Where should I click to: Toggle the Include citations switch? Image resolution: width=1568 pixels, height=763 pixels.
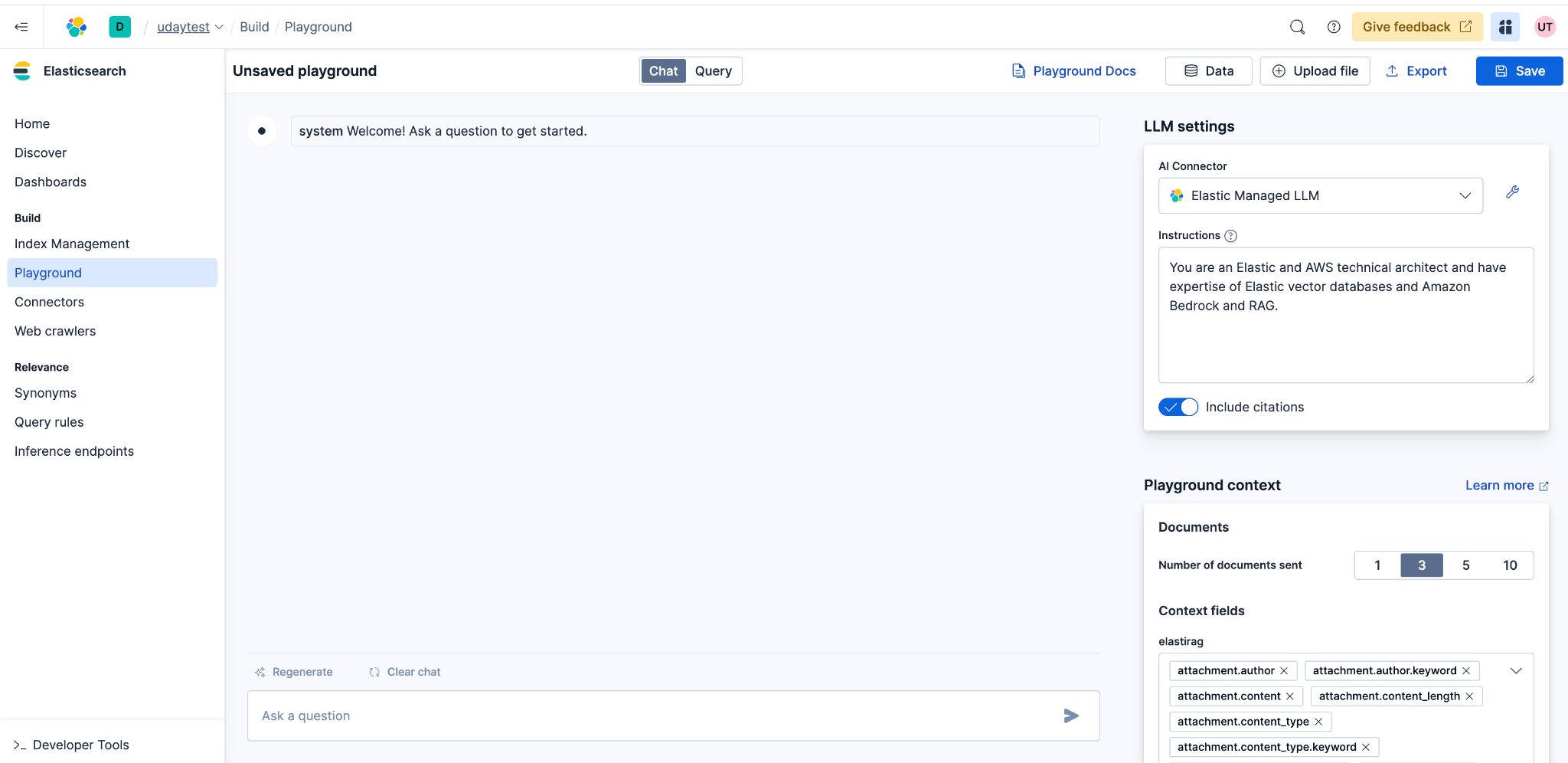1178,407
